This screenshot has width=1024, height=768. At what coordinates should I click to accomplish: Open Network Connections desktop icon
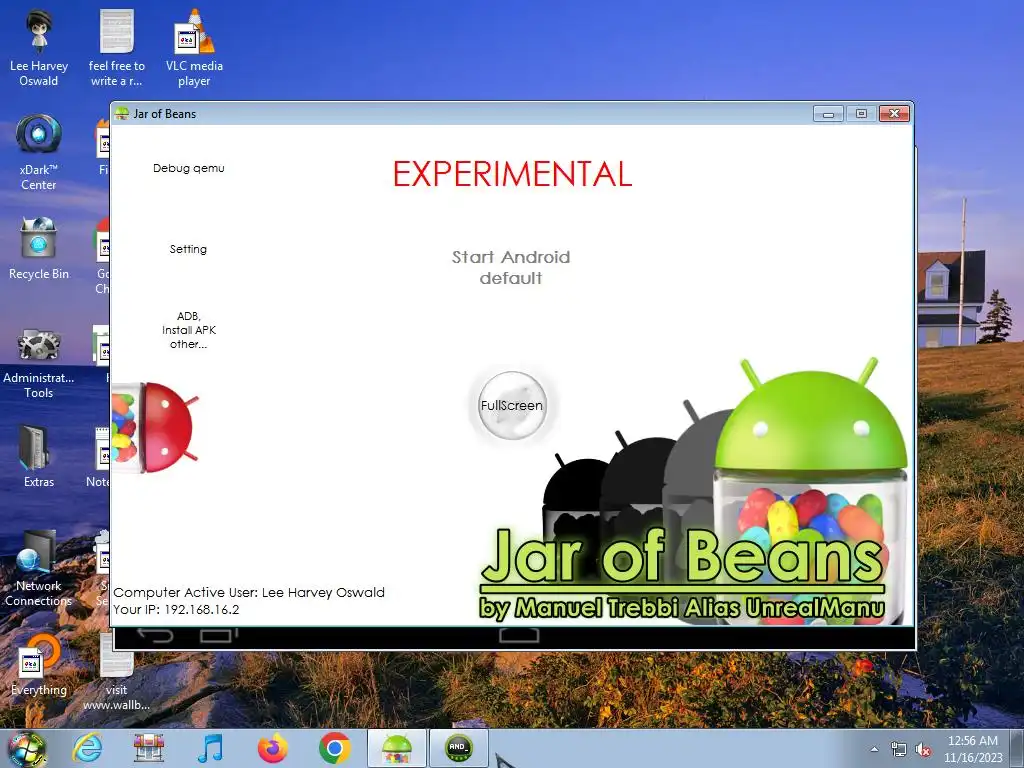point(39,569)
